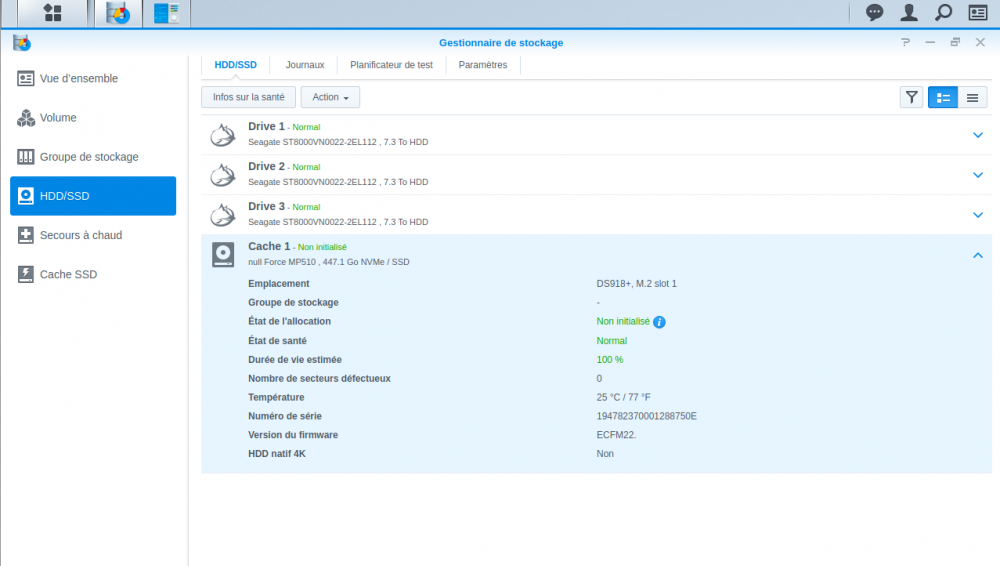Viewport: 1000px width, 566px height.
Task: Open the widgets panel icon
Action: (x=977, y=13)
